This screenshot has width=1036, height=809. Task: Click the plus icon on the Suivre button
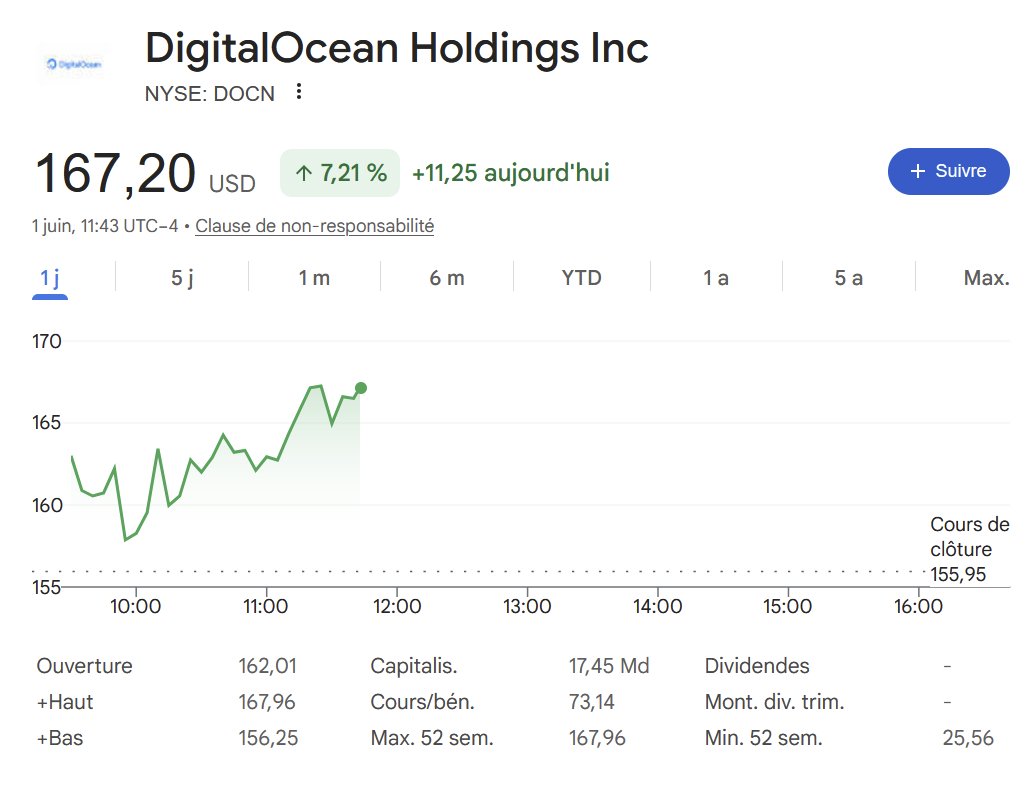click(918, 171)
